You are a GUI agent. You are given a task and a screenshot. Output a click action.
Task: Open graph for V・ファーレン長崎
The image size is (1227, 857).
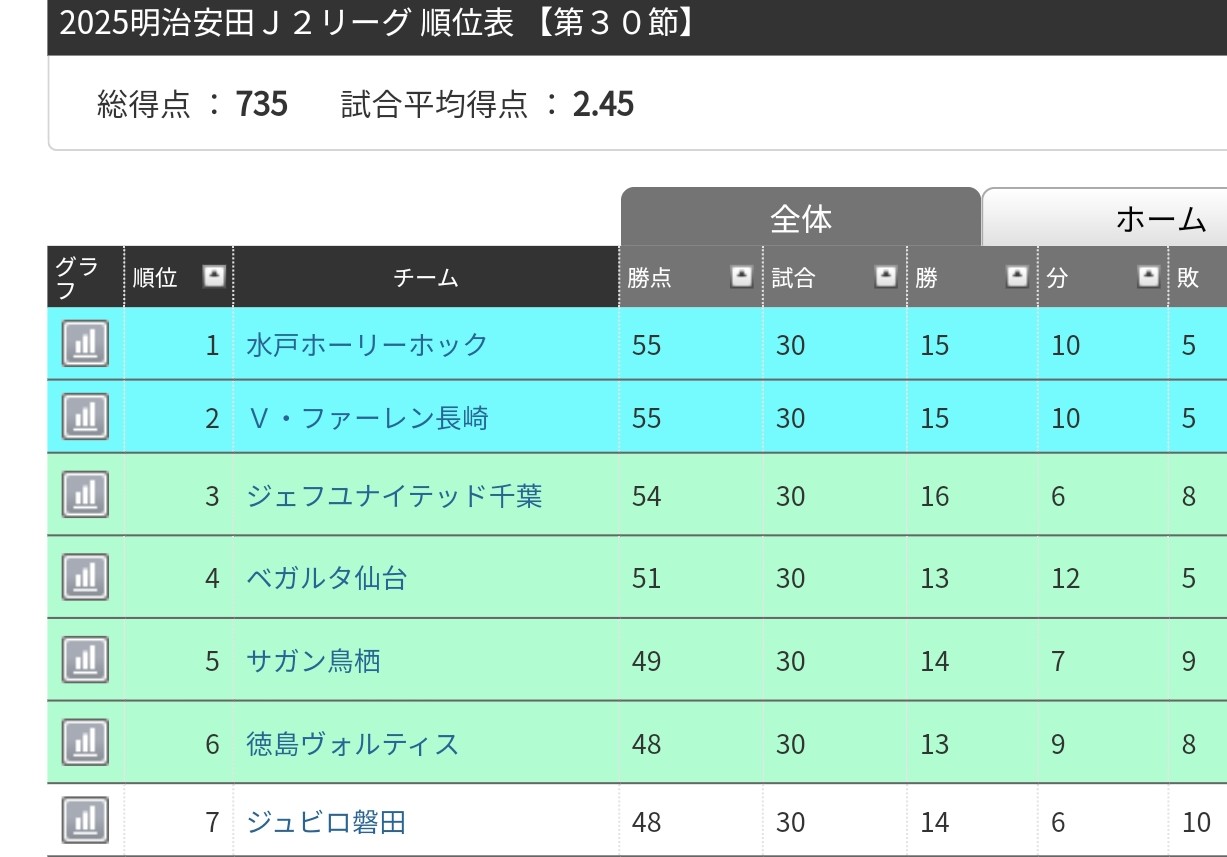coord(85,416)
